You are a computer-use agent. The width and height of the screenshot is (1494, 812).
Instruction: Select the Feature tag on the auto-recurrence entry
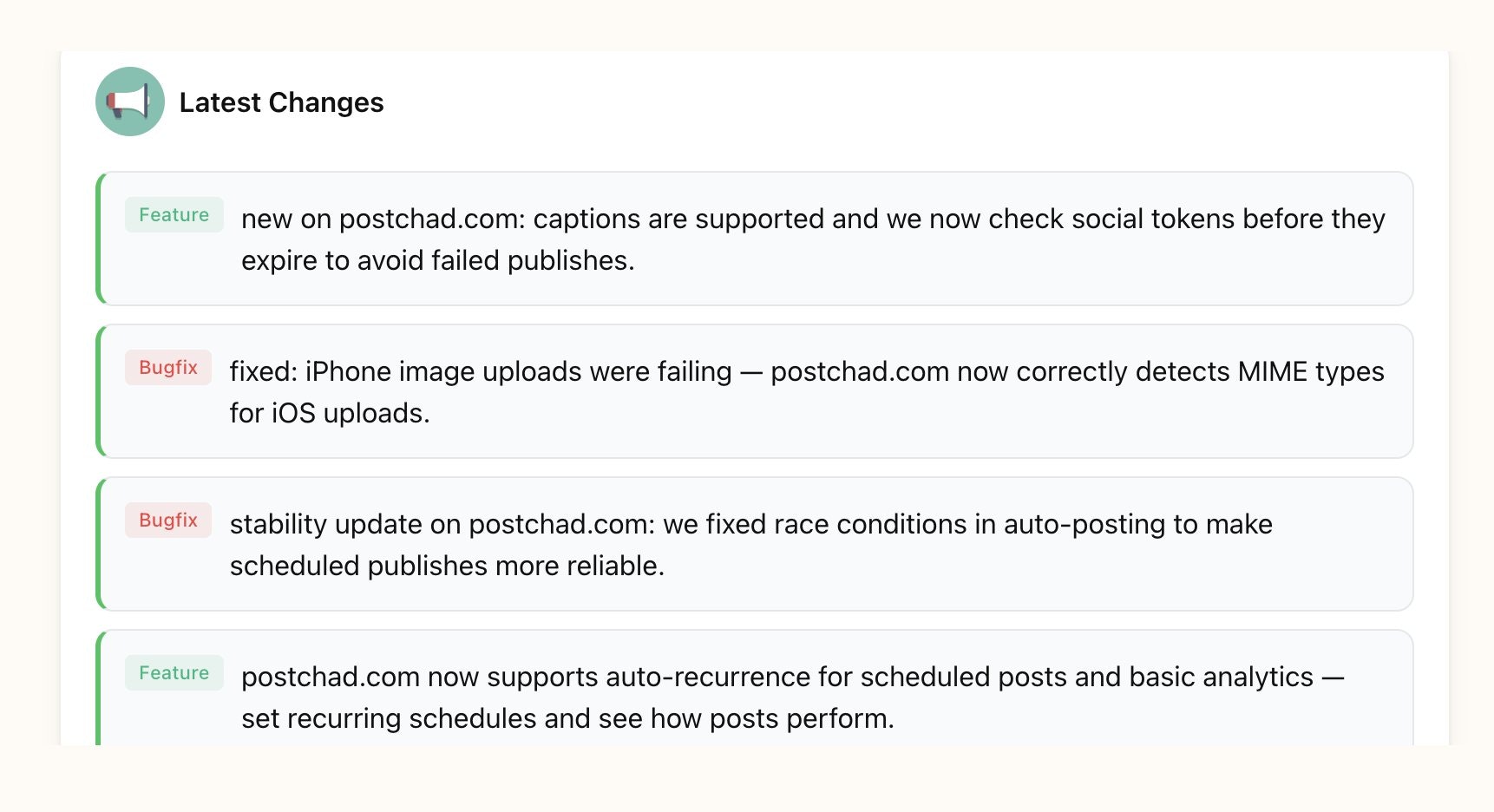pyautogui.click(x=174, y=673)
